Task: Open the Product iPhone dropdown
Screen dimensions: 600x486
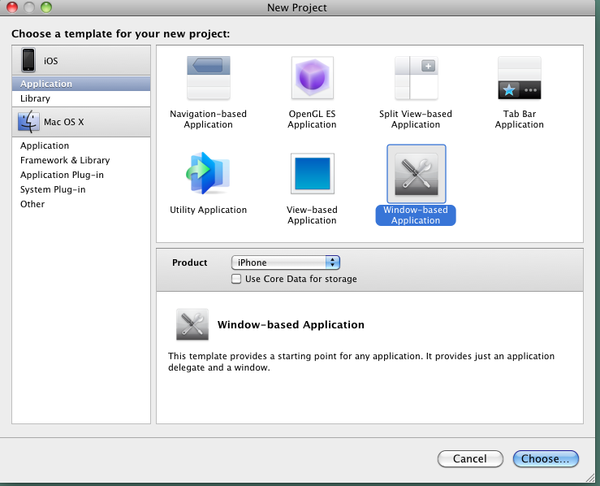Action: pyautogui.click(x=285, y=263)
